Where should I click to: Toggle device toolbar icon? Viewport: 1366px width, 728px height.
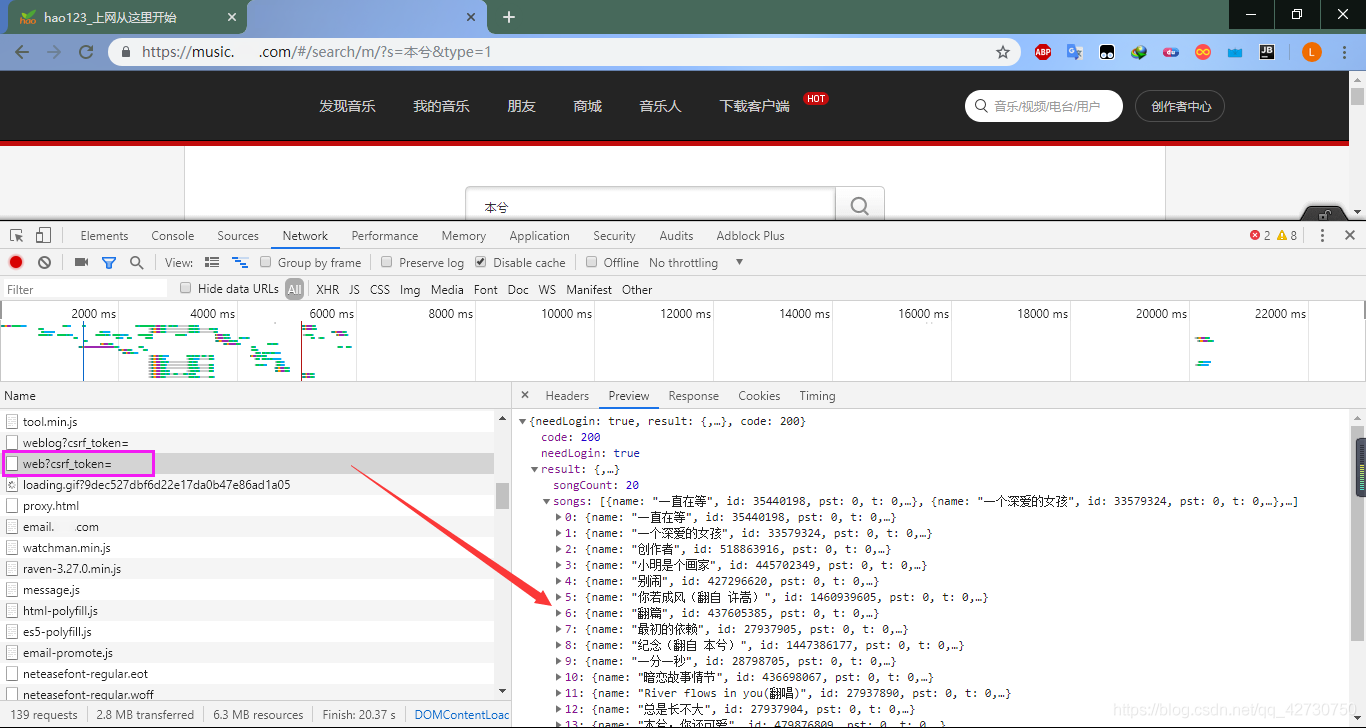click(x=43, y=236)
